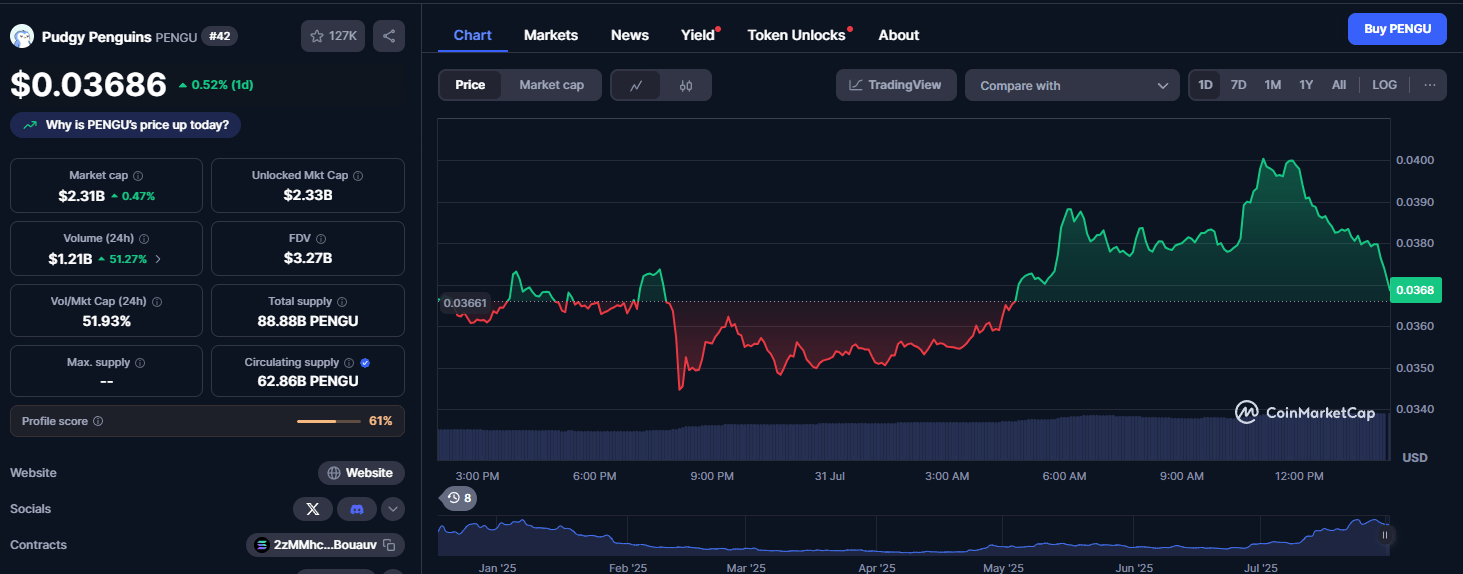
Task: Click the 0.03661 open price label
Action: [464, 303]
